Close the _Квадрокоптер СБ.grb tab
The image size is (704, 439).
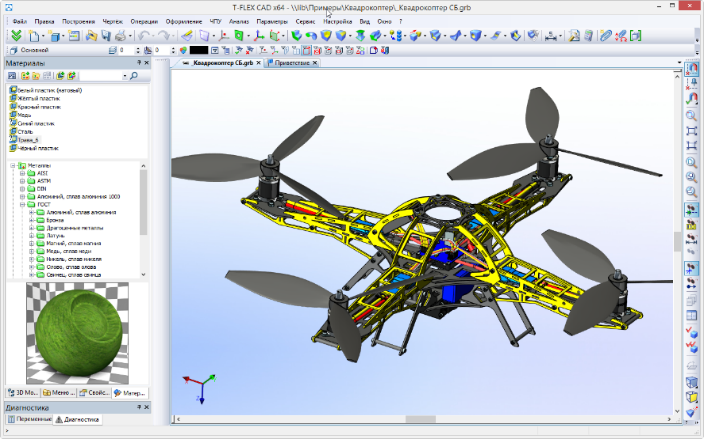259,63
